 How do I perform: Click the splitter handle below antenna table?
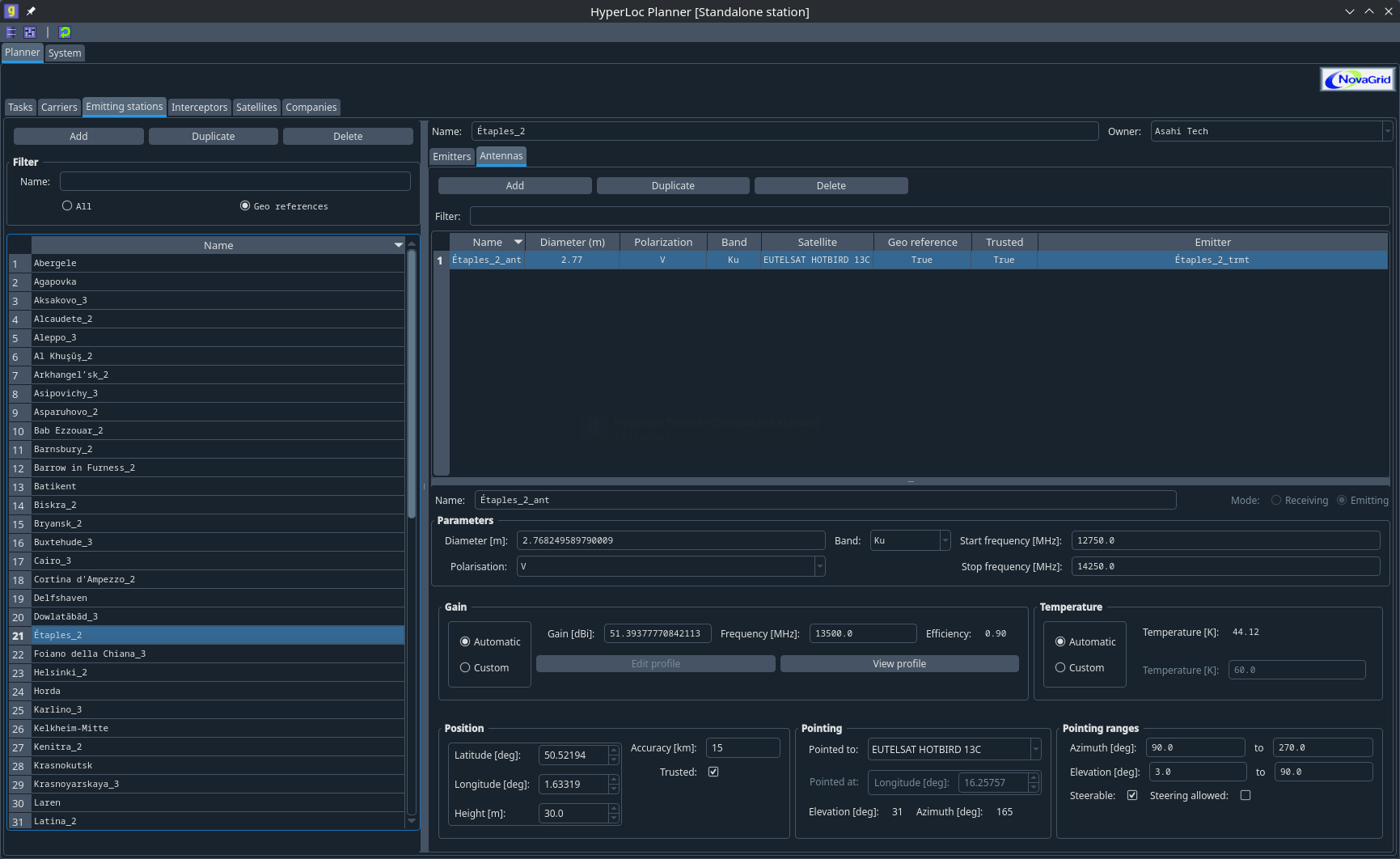point(910,482)
